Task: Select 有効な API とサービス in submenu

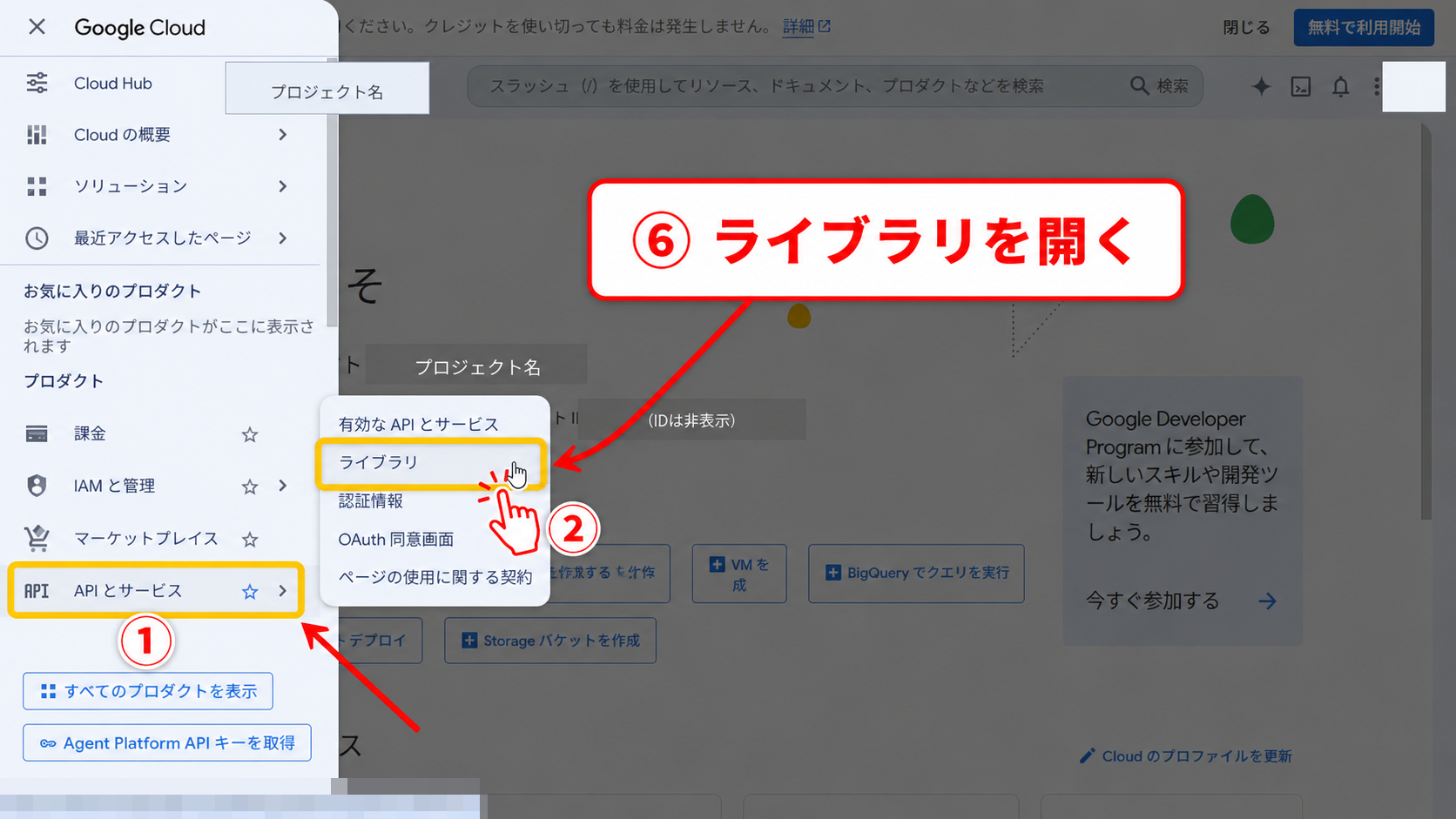Action: 419,424
